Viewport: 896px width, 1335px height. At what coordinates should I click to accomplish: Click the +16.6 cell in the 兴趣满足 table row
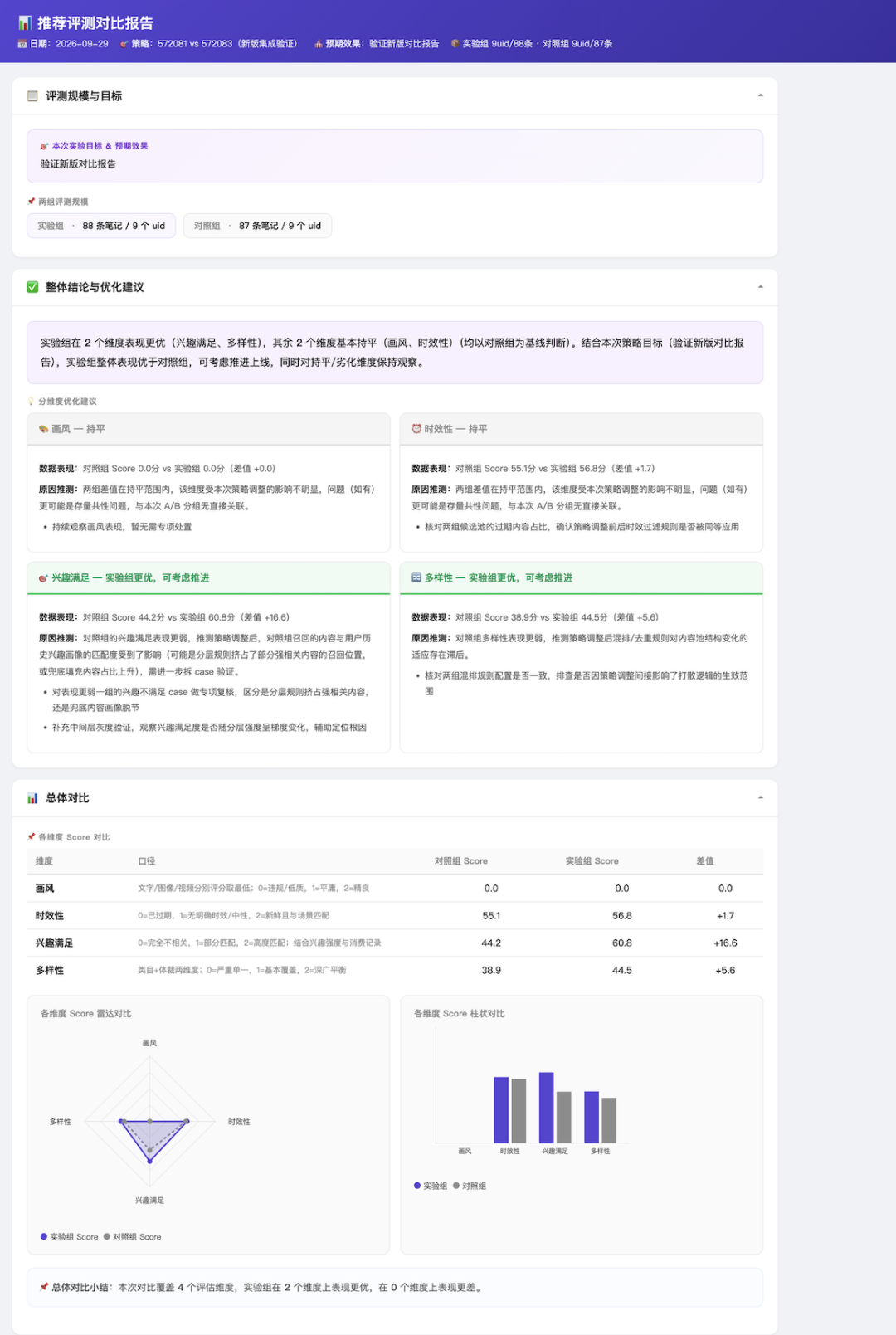(x=725, y=943)
